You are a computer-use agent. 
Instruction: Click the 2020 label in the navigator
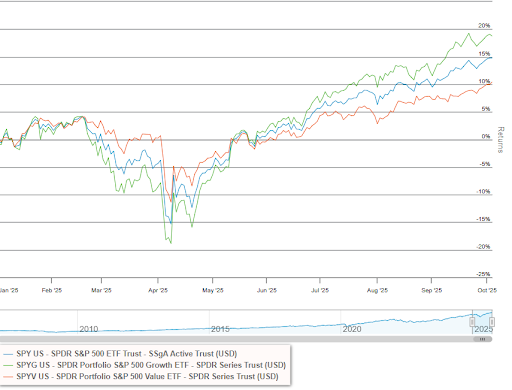coord(352,329)
